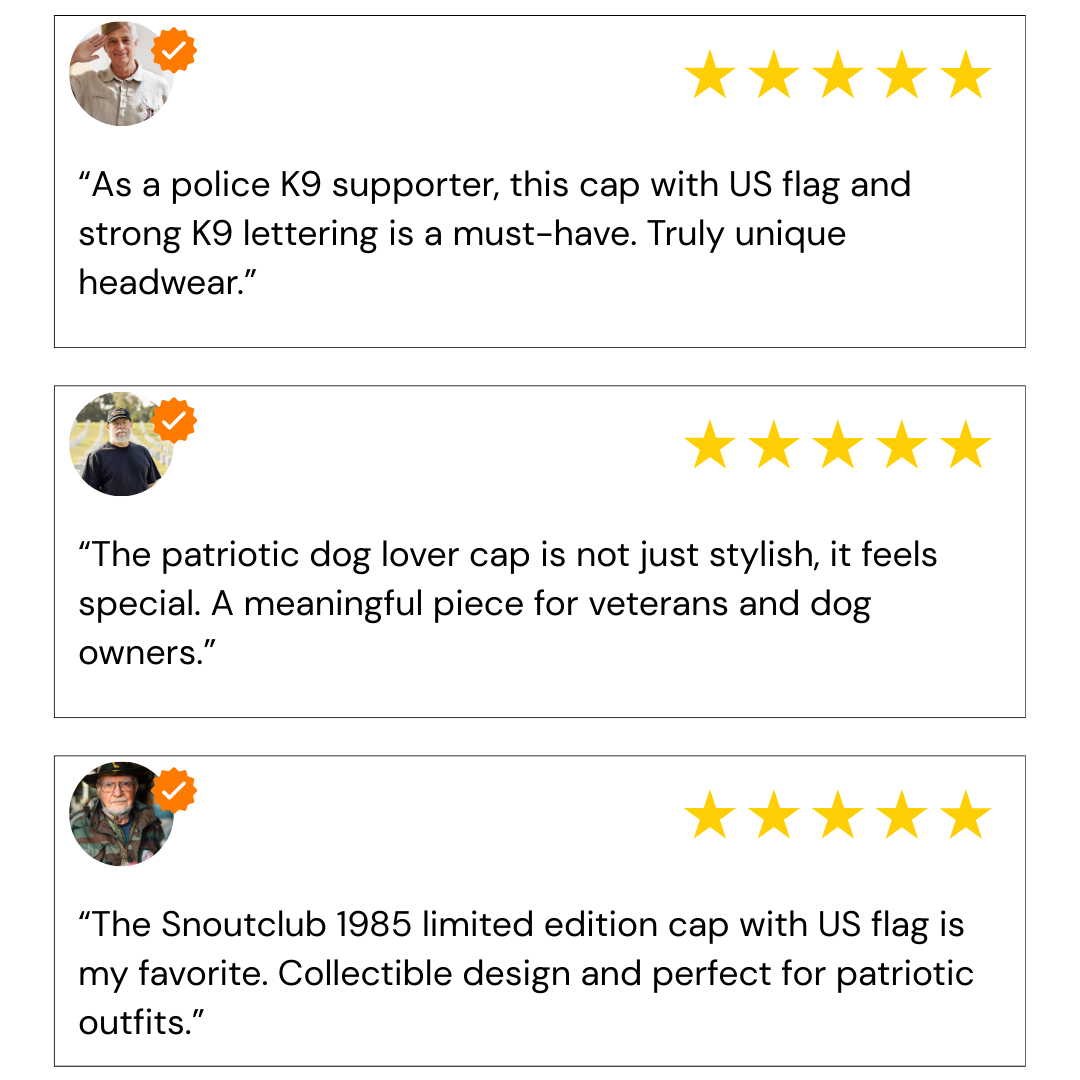Click fourth star of the patriotic dog lover review

coord(902,444)
